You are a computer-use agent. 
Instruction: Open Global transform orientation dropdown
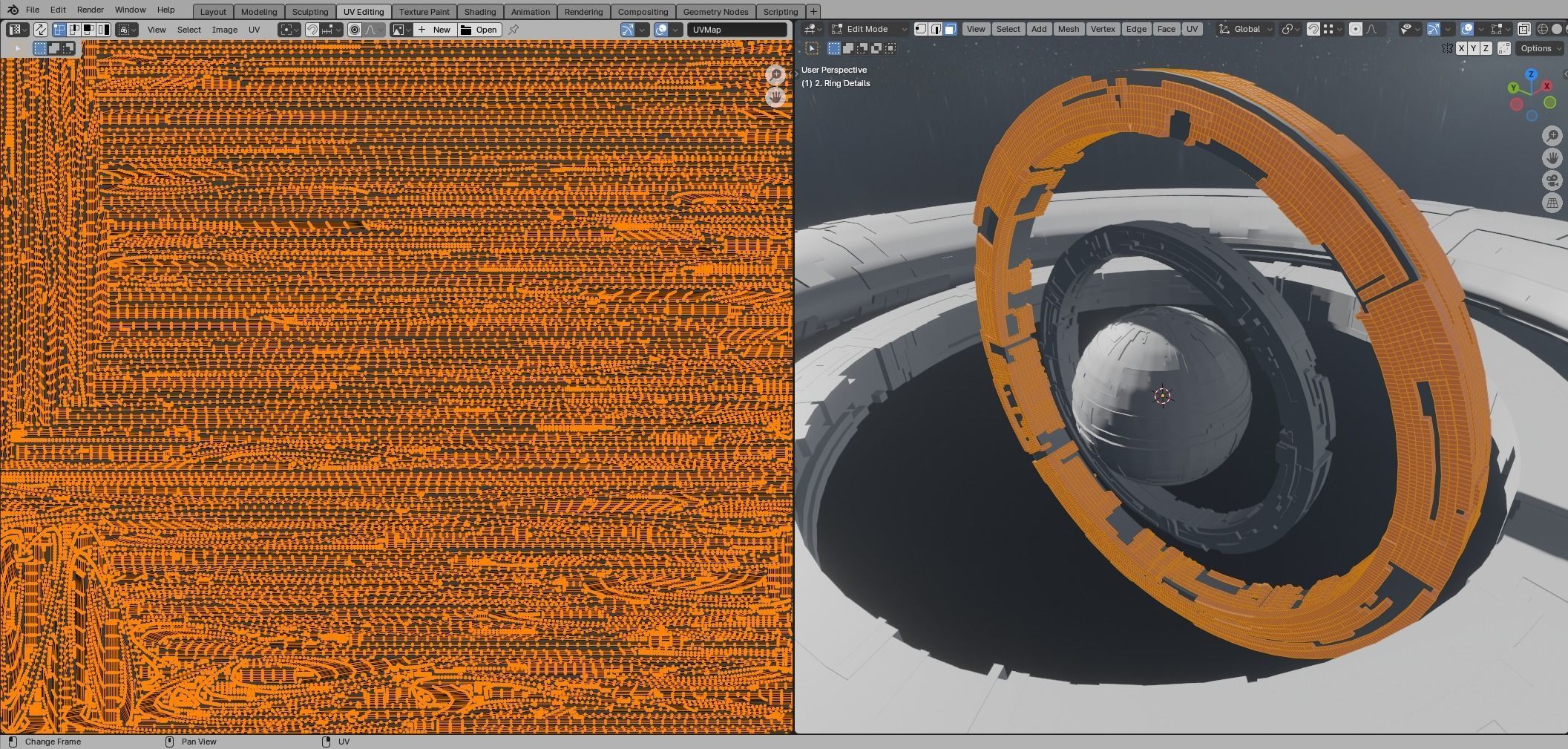coord(1244,29)
